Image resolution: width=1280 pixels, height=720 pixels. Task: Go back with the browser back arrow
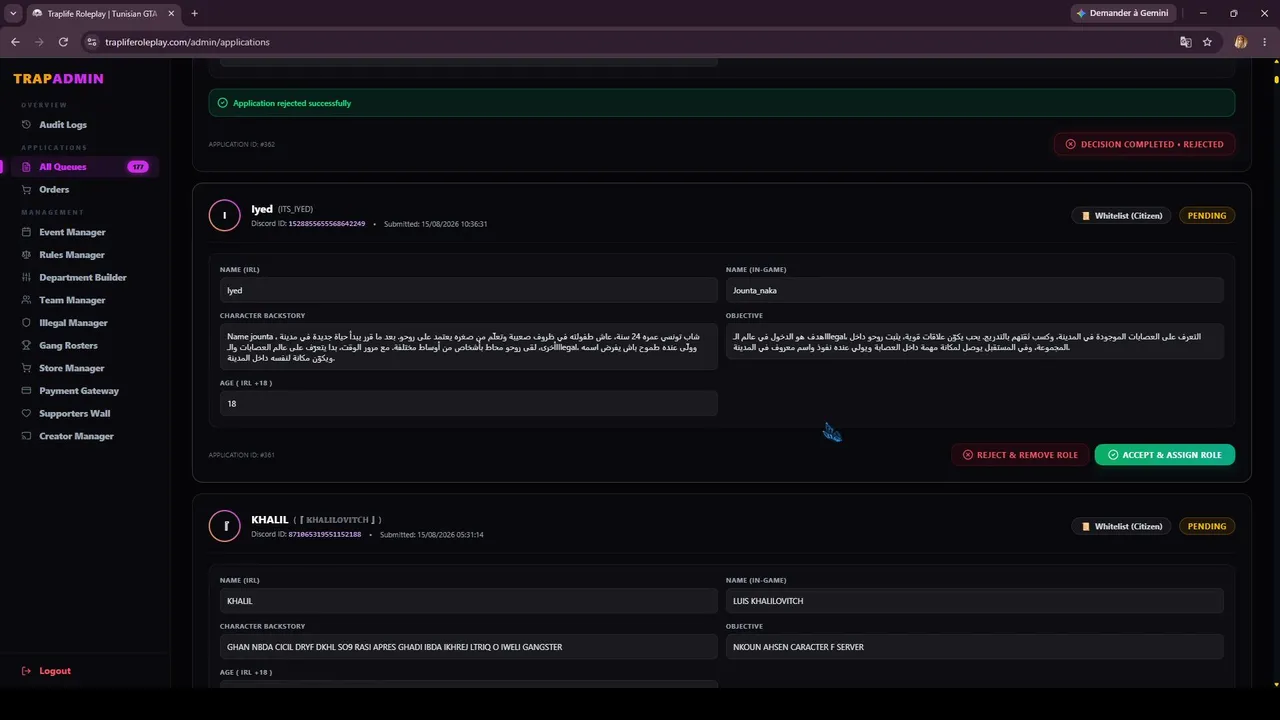(15, 42)
